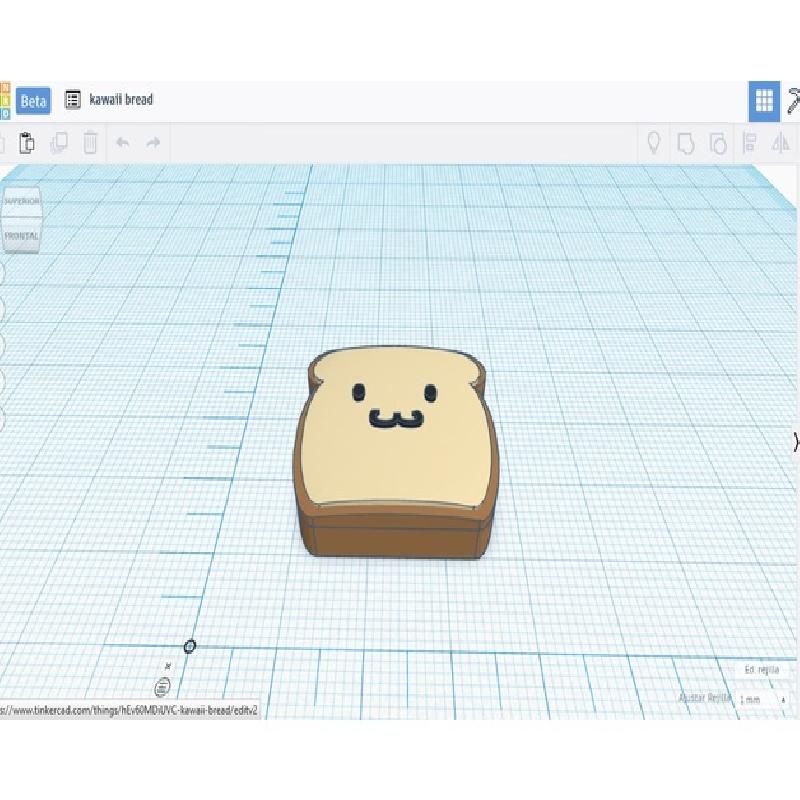Open the Ajustar Rejilla 1 mm dropdown
The image size is (800, 800).
[762, 699]
